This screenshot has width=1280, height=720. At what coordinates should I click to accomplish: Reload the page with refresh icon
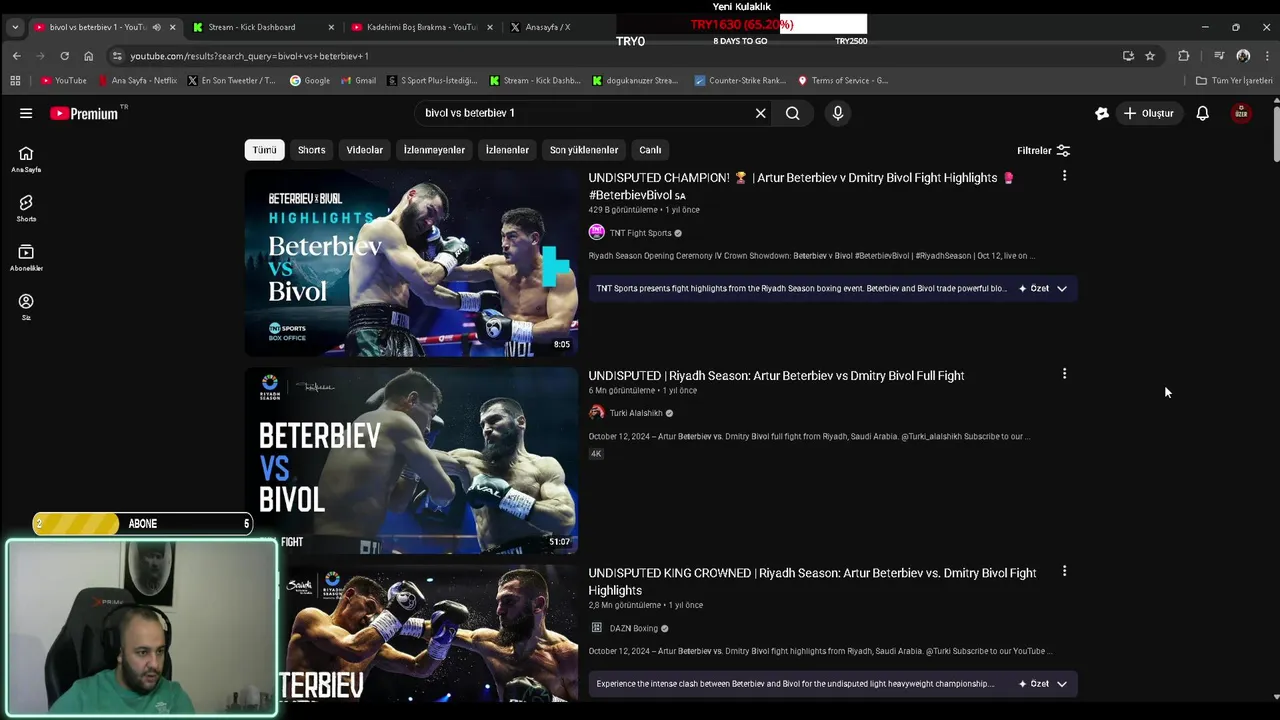[64, 56]
